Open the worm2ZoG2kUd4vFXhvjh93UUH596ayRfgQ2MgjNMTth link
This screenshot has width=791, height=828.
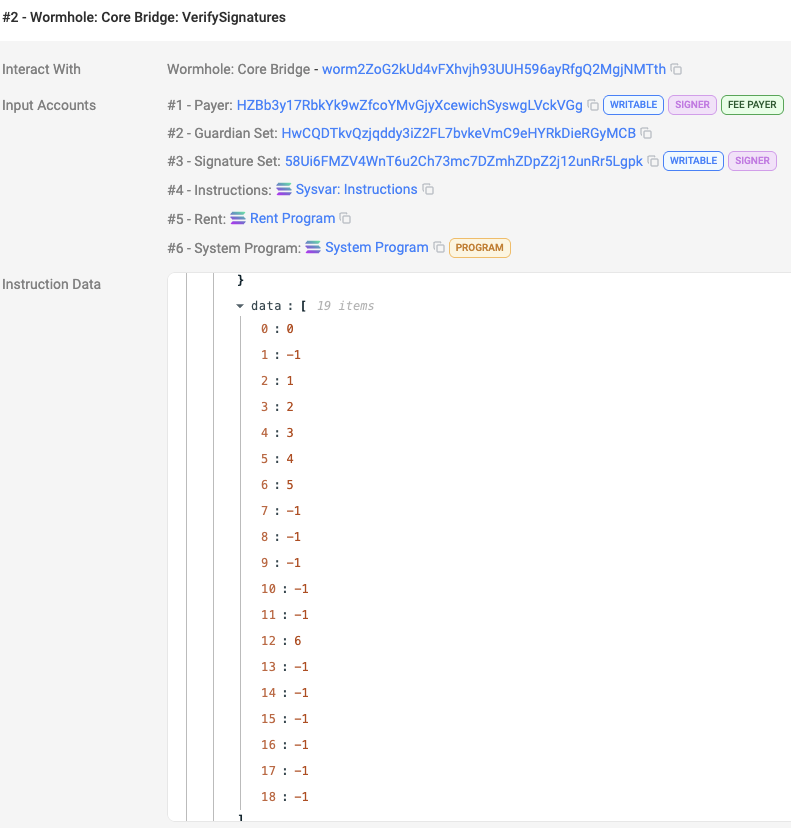tap(494, 69)
